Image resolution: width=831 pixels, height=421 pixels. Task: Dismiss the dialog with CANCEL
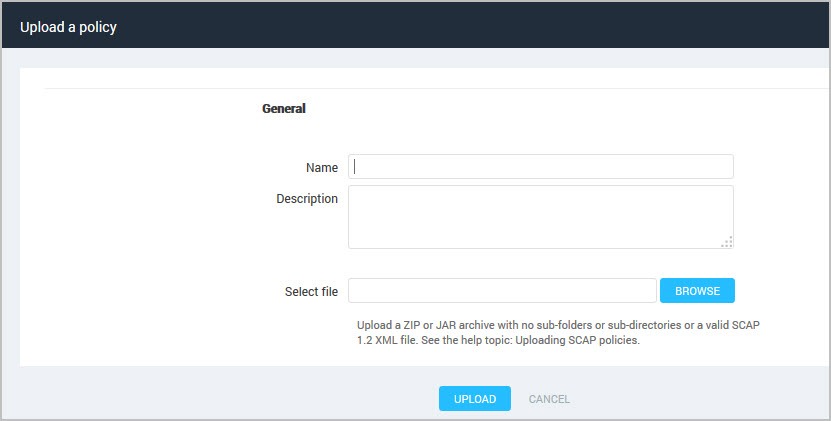pyautogui.click(x=549, y=399)
